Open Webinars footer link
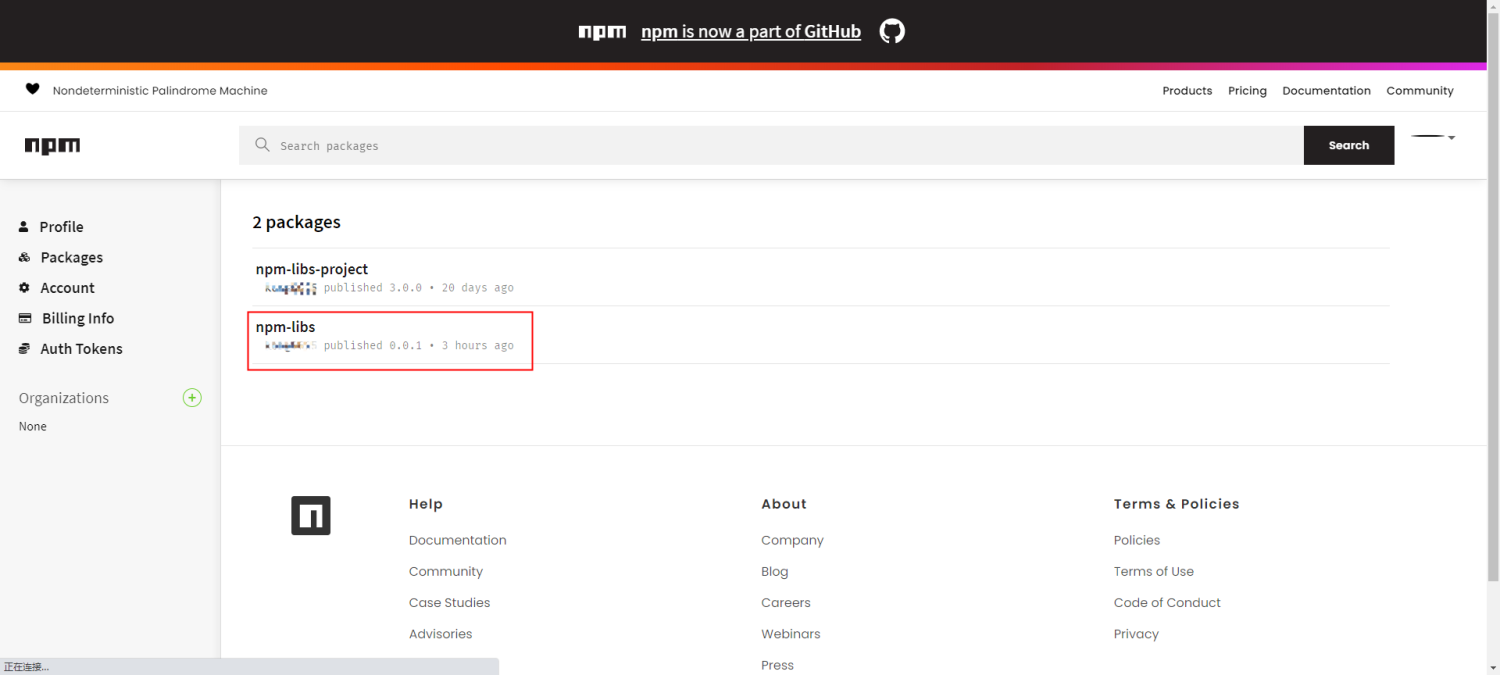Viewport: 1500px width, 675px height. tap(791, 634)
